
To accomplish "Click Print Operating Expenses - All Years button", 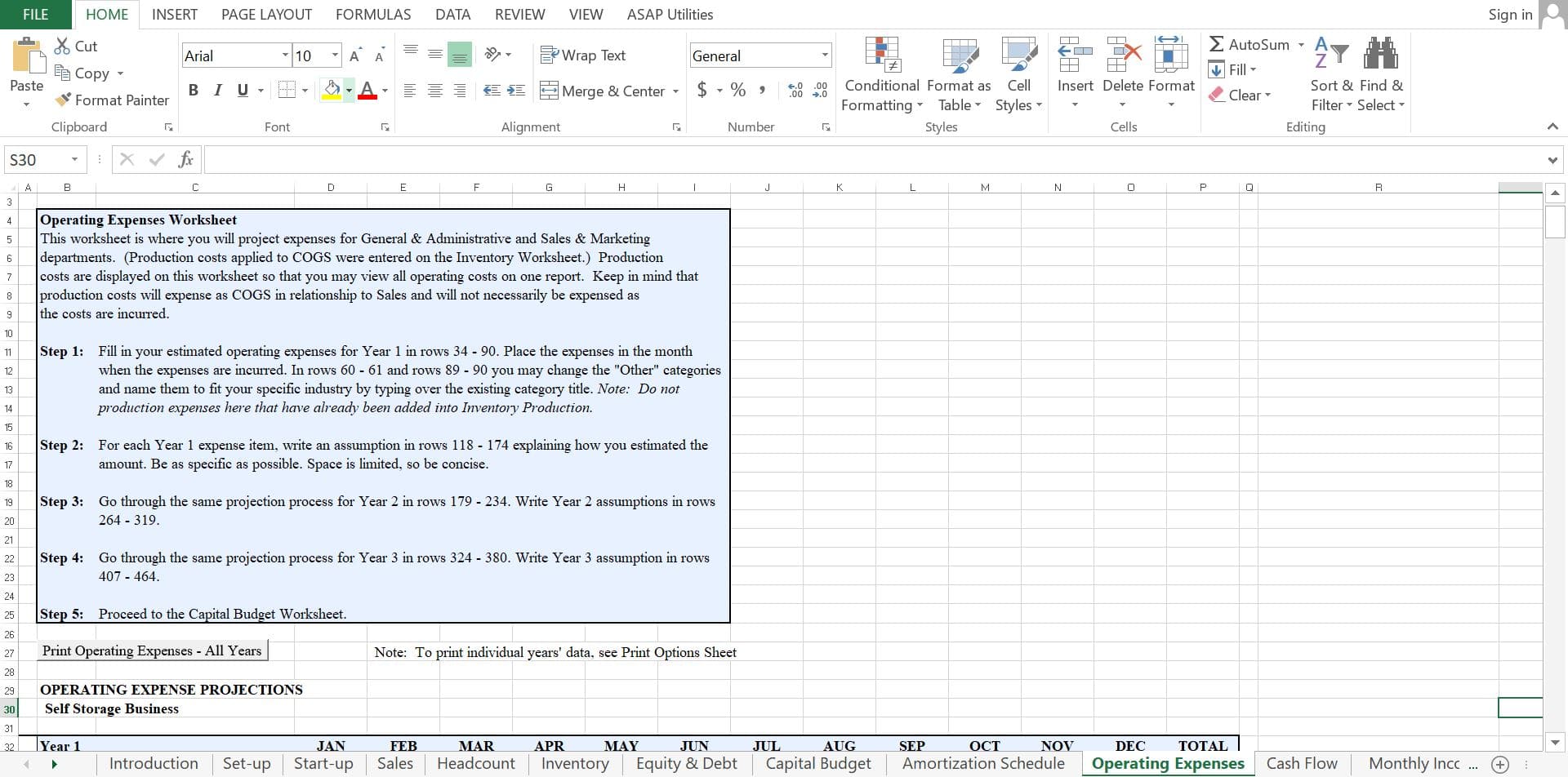I will tap(153, 650).
